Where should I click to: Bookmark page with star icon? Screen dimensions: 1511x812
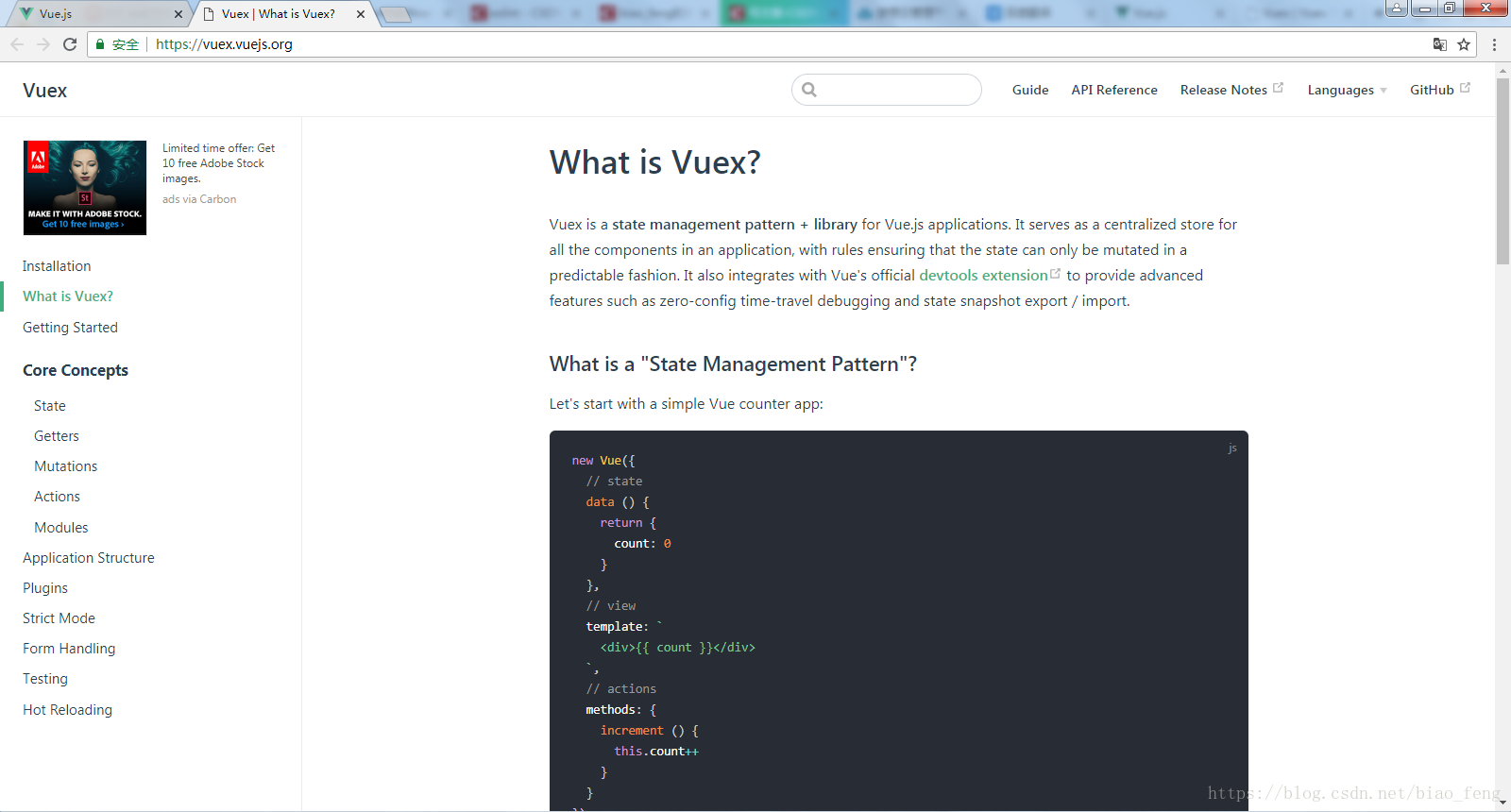(x=1464, y=44)
